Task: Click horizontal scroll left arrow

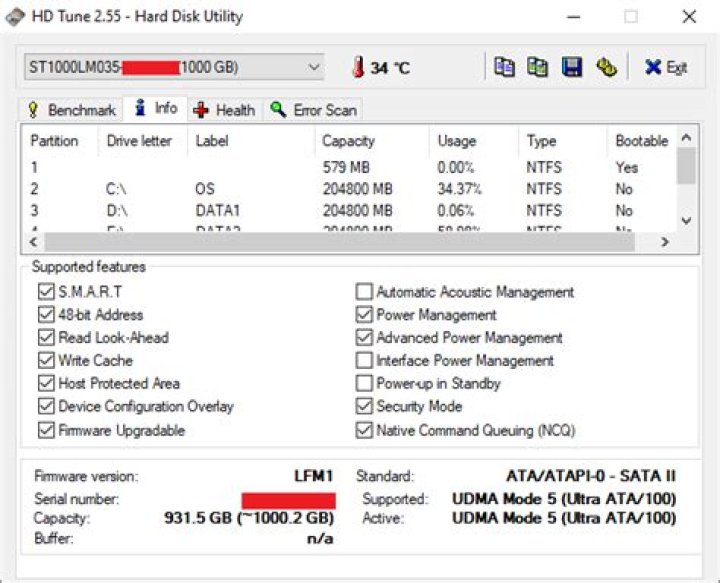Action: pos(33,241)
